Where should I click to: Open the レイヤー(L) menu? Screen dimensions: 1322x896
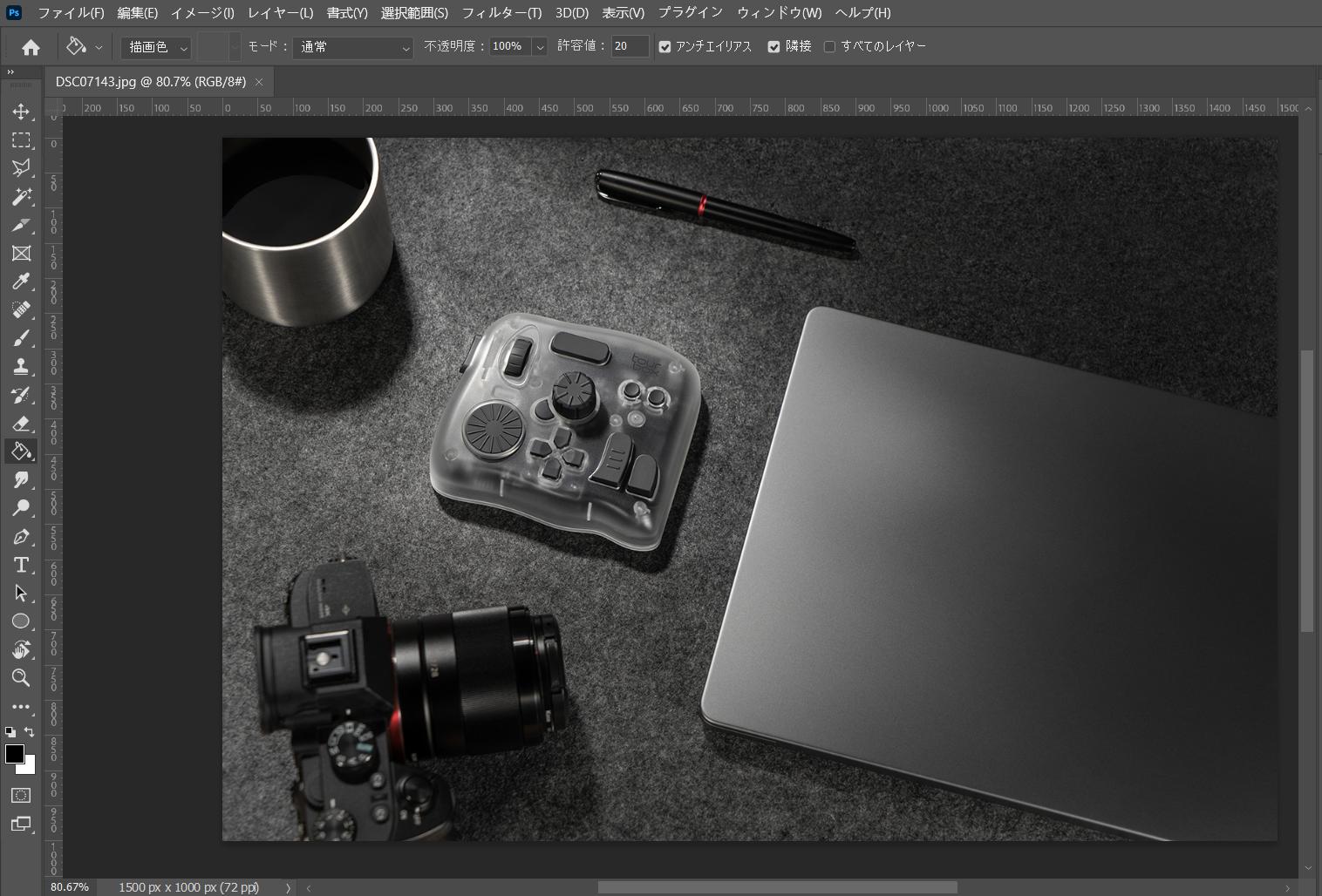pos(280,13)
